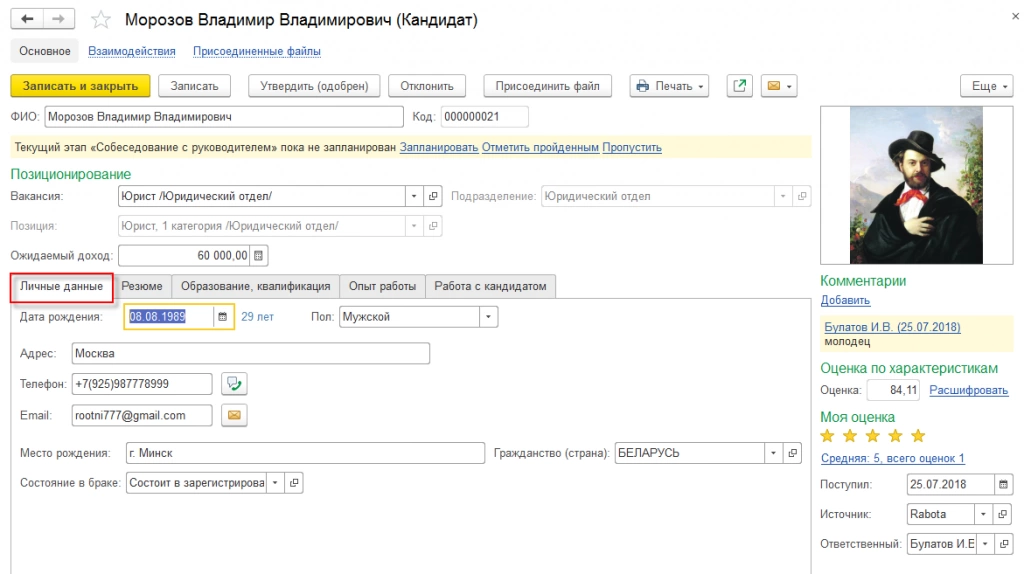This screenshot has width=1024, height=574.
Task: Switch to the Резюме tab
Action: click(142, 286)
